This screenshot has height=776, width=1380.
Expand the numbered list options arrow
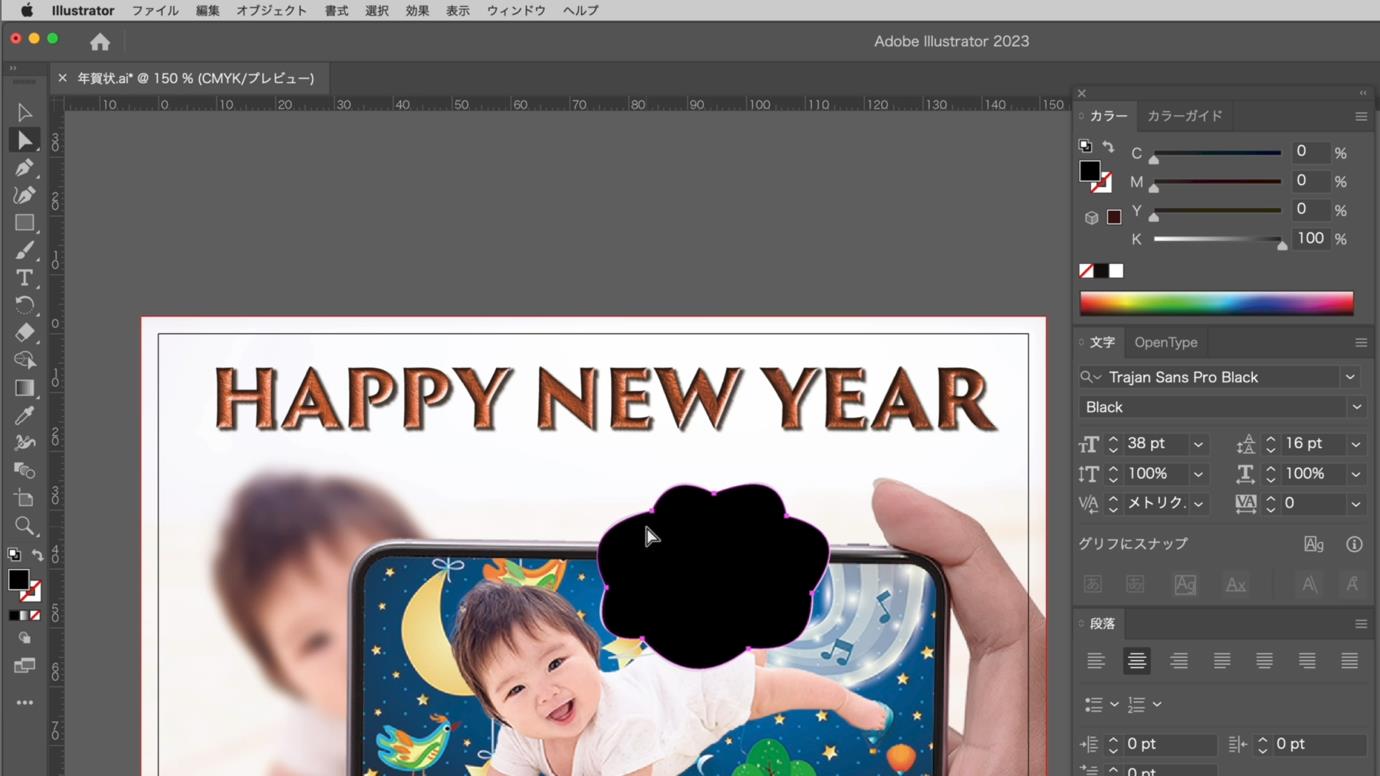pyautogui.click(x=1157, y=705)
